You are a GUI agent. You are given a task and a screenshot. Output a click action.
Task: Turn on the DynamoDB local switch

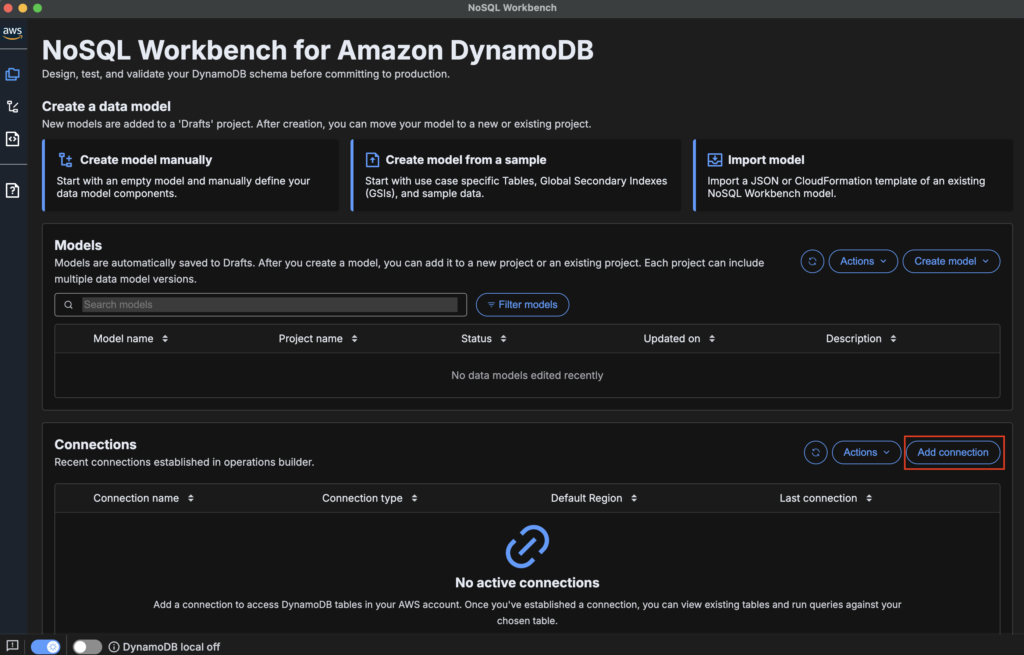pos(87,647)
